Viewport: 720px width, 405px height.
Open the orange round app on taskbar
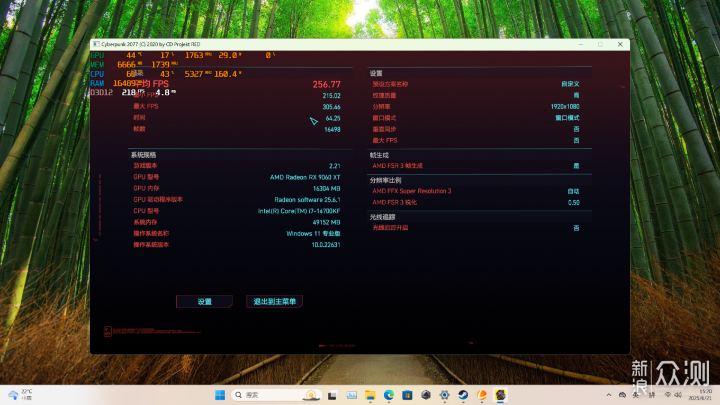[x=482, y=395]
